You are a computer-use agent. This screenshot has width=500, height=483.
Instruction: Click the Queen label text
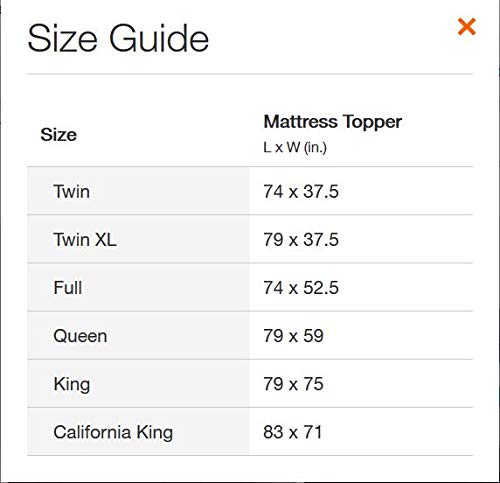80,336
